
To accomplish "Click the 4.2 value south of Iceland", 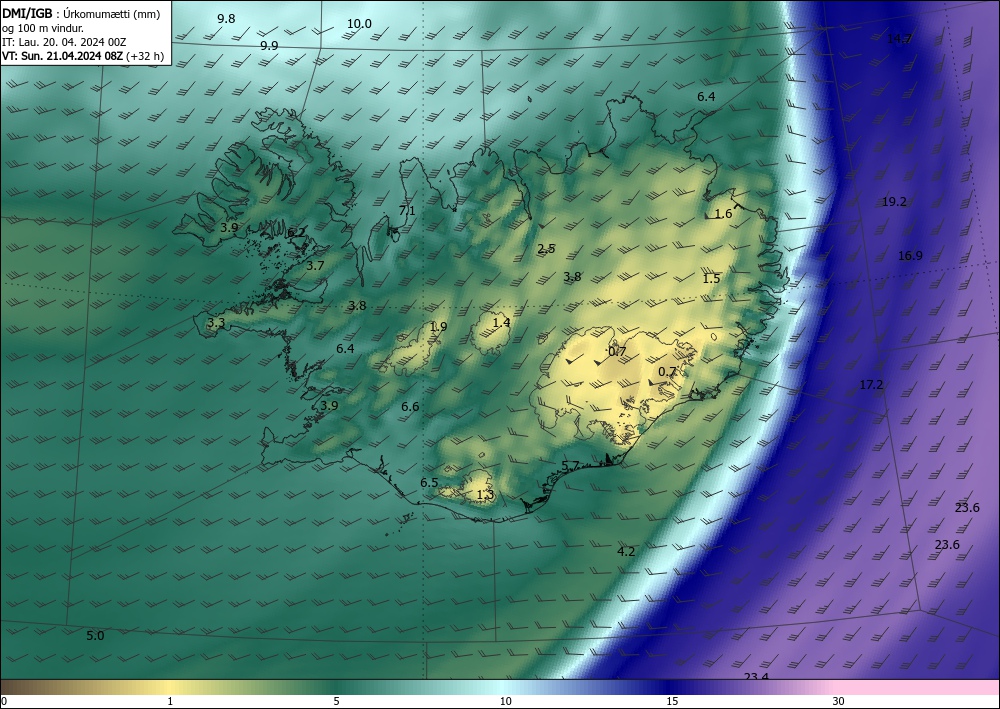I will click(626, 552).
